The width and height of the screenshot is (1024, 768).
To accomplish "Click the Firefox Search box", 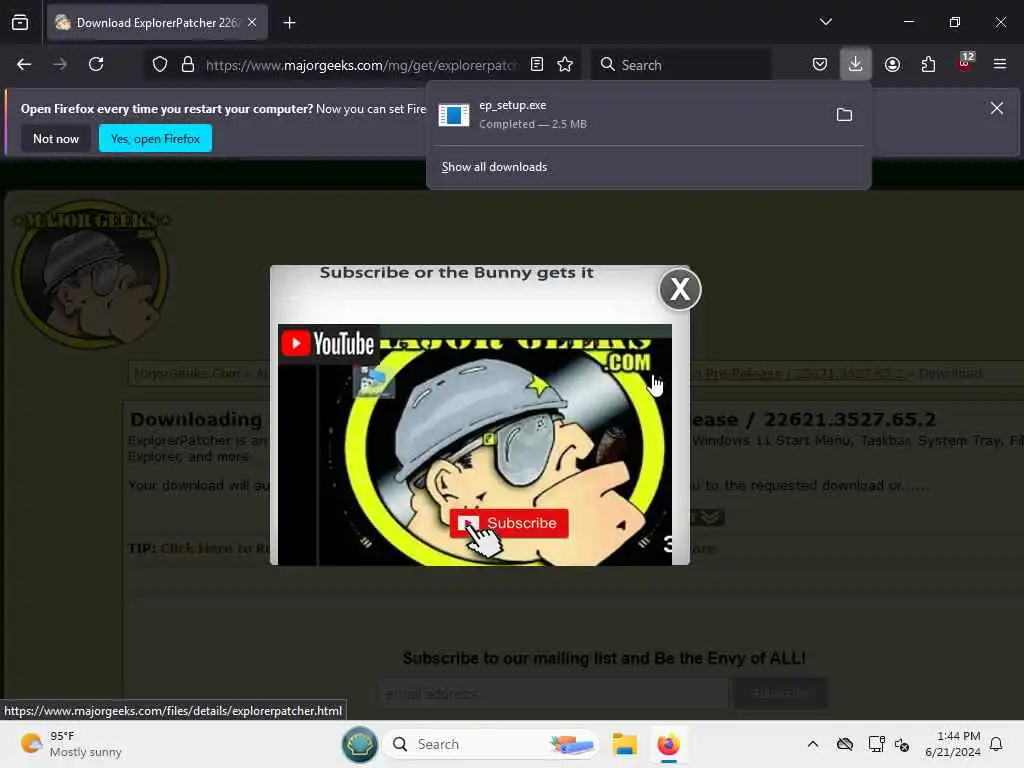I will click(680, 65).
